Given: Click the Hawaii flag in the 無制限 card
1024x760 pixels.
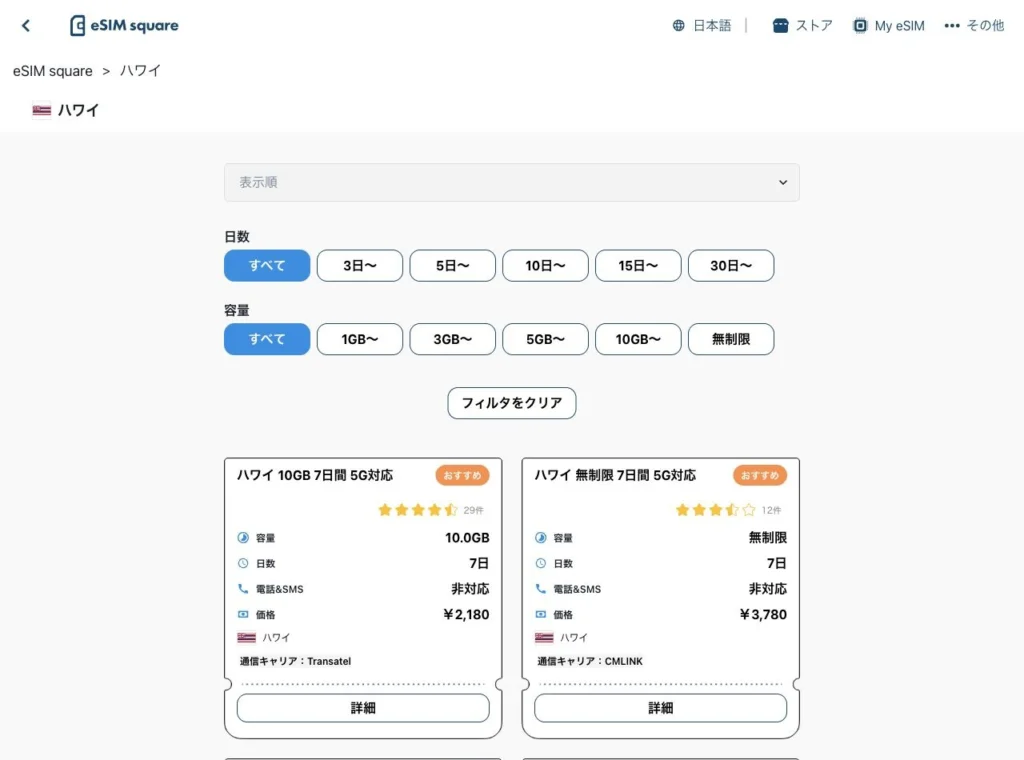Looking at the screenshot, I should pyautogui.click(x=544, y=637).
